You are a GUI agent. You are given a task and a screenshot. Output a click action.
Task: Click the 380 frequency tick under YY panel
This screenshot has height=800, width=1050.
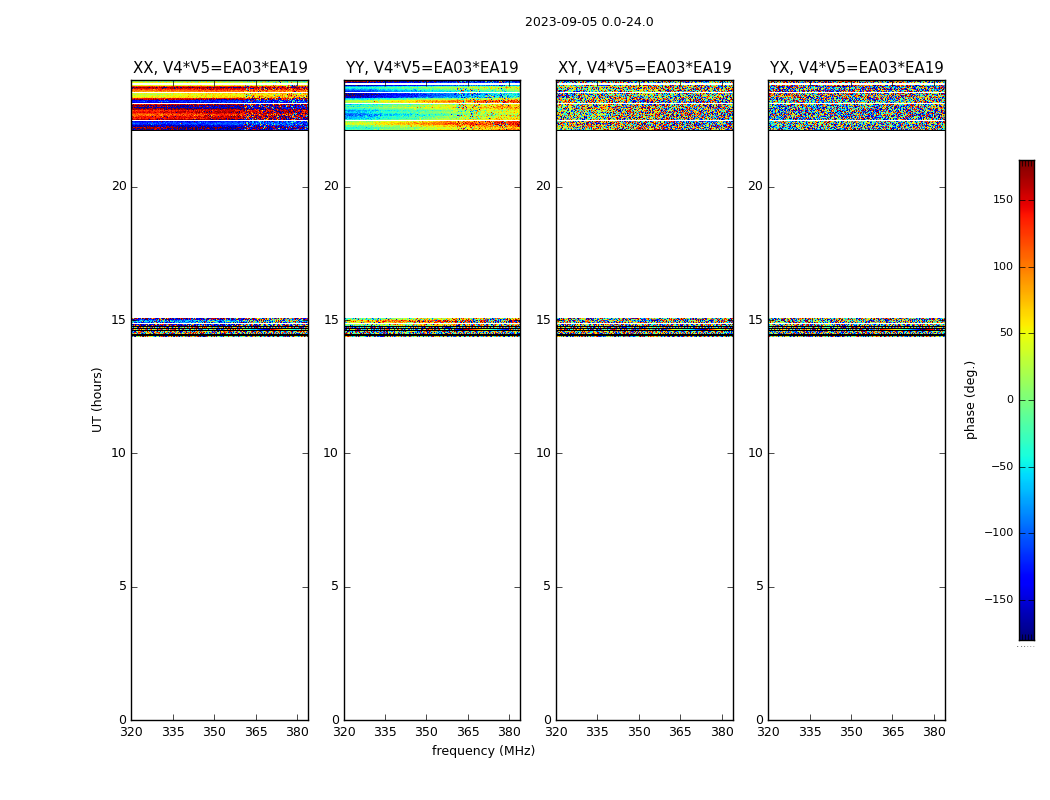tap(510, 732)
